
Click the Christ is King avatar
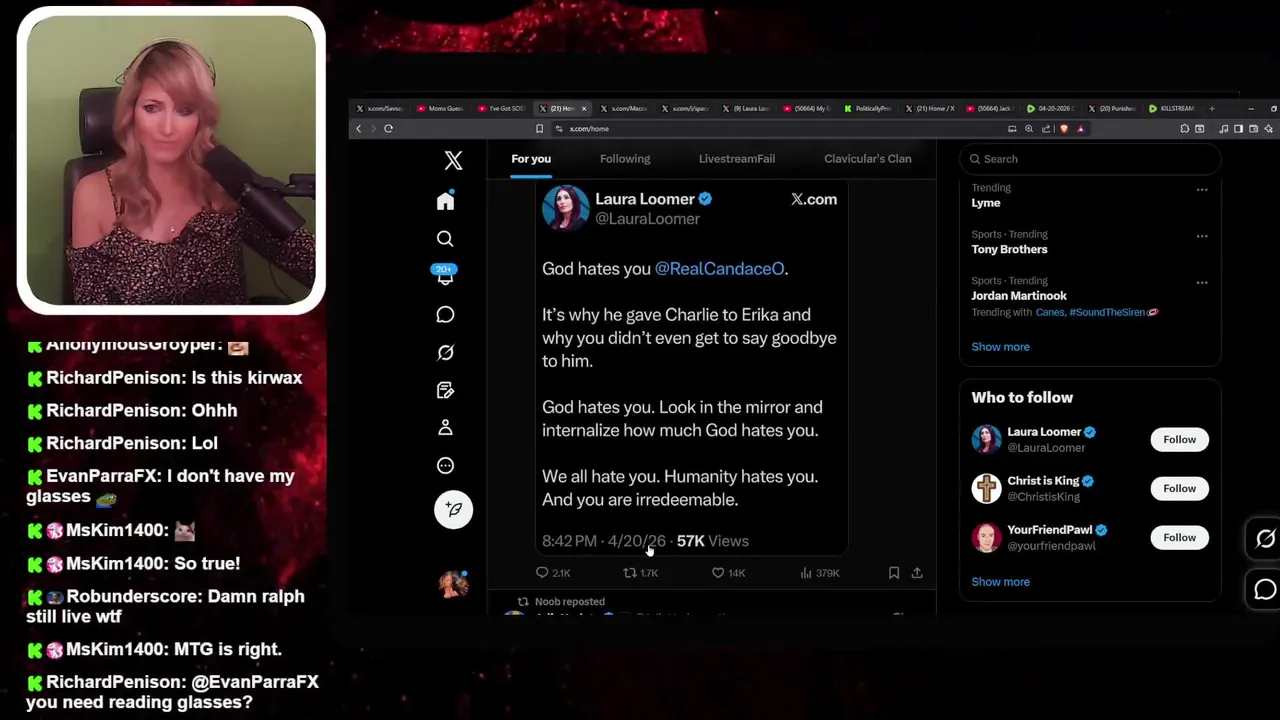pyautogui.click(x=987, y=488)
